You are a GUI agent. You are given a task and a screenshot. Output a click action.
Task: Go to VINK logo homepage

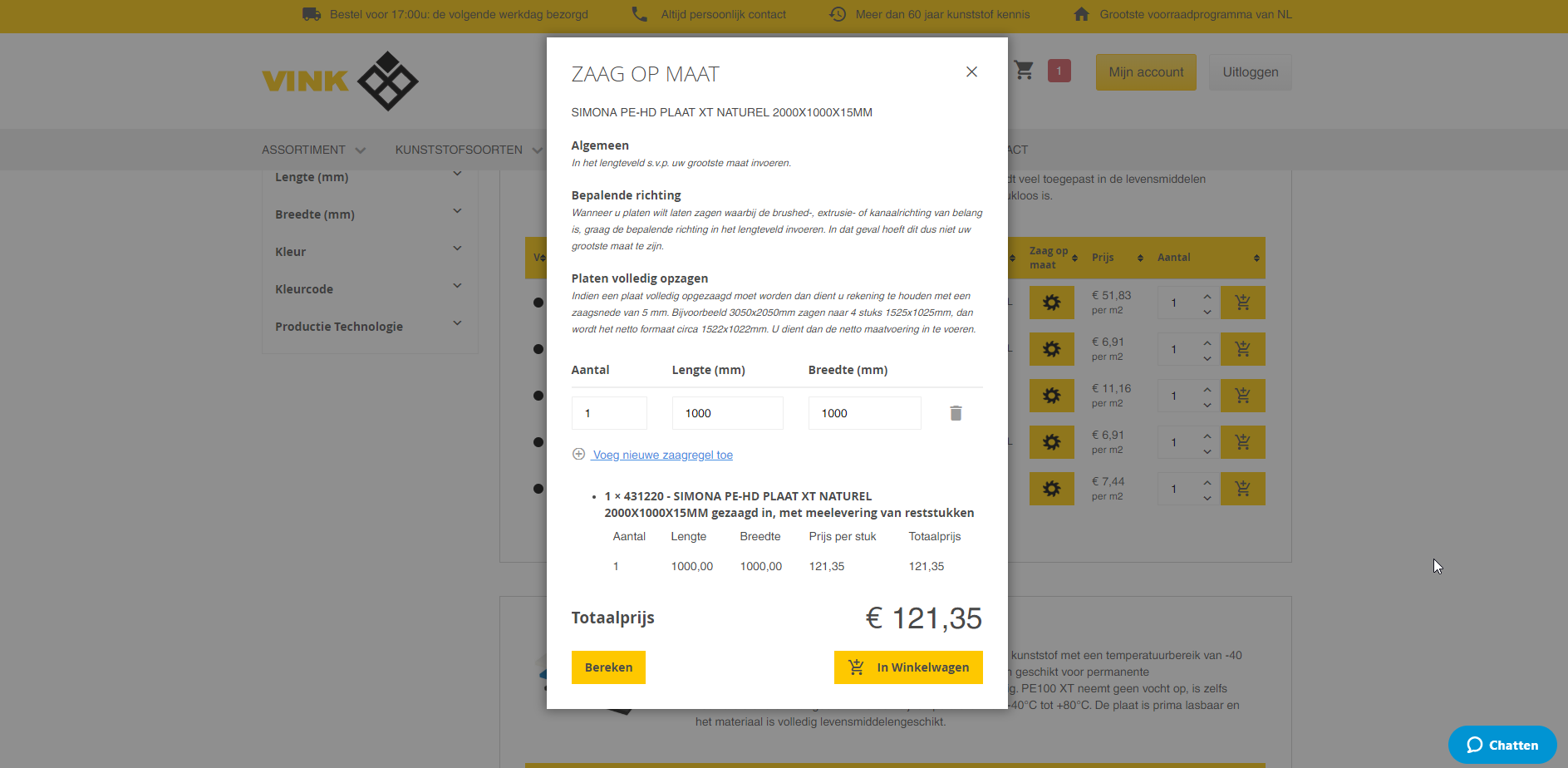pos(340,81)
